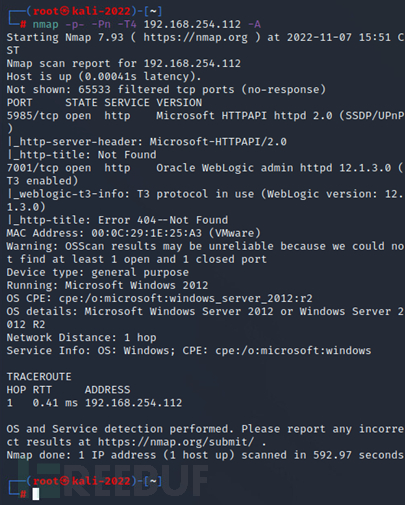Image resolution: width=405 pixels, height=505 pixels.
Task: Click the skull icon in top prompt
Action: (65, 11)
